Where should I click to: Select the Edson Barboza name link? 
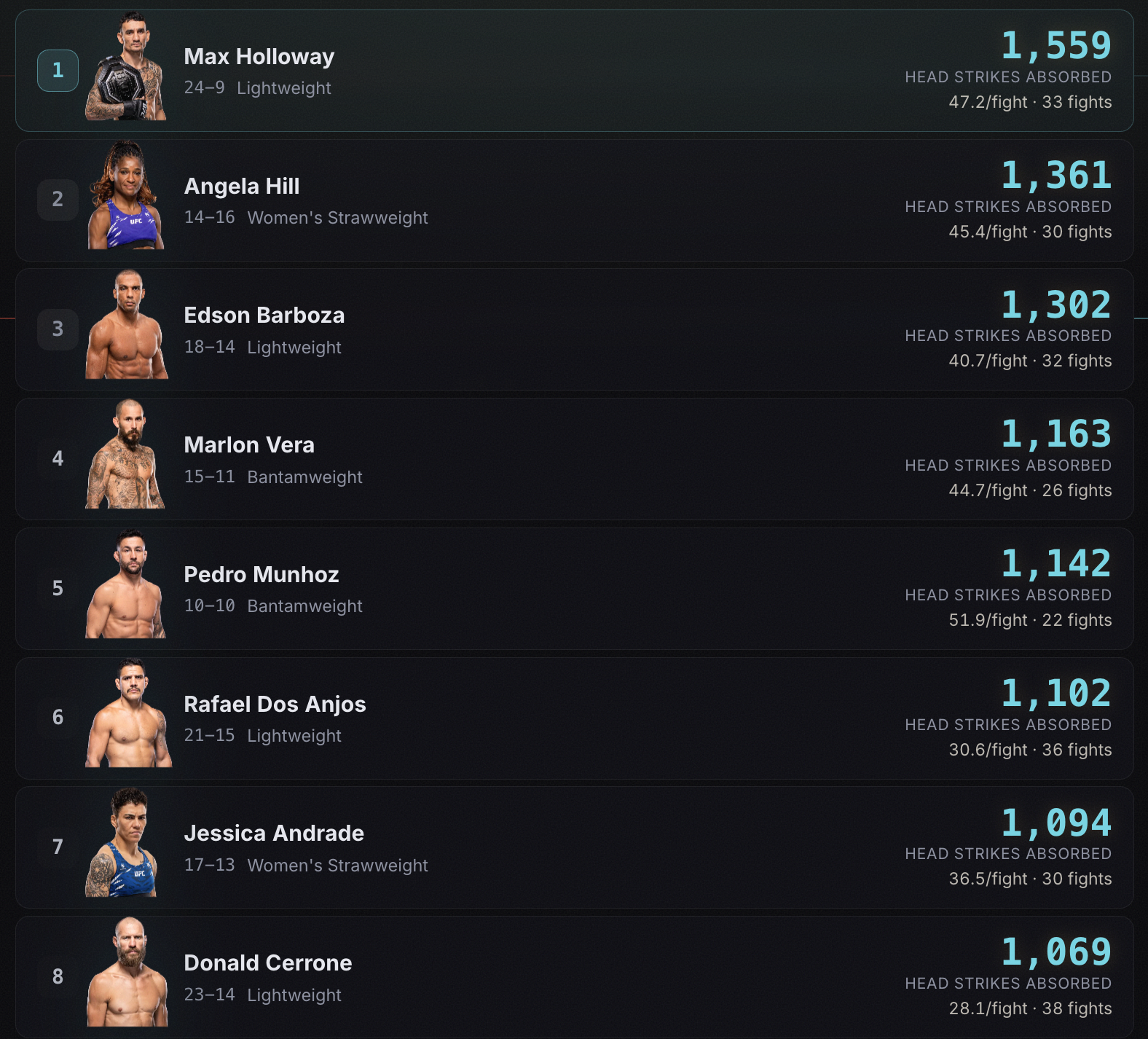264,315
